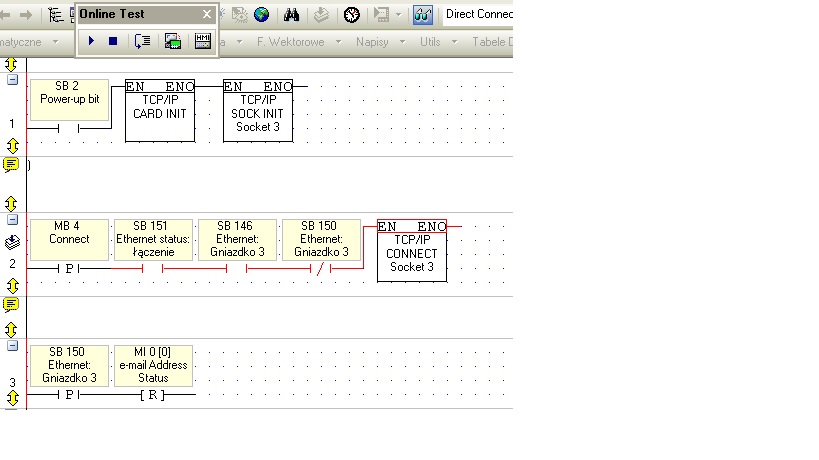Screen dimensions: 819x460
Task: Click the globe icon in the top toolbar
Action: pyautogui.click(x=262, y=15)
